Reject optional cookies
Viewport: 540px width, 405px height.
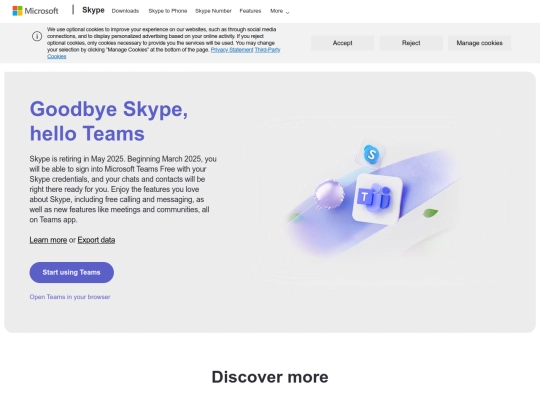click(x=411, y=43)
